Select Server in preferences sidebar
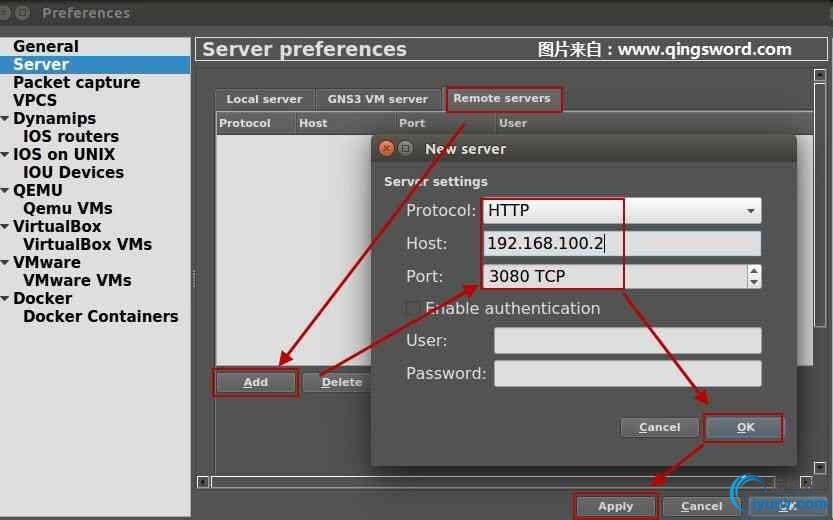The width and height of the screenshot is (833, 520). pyautogui.click(x=95, y=64)
